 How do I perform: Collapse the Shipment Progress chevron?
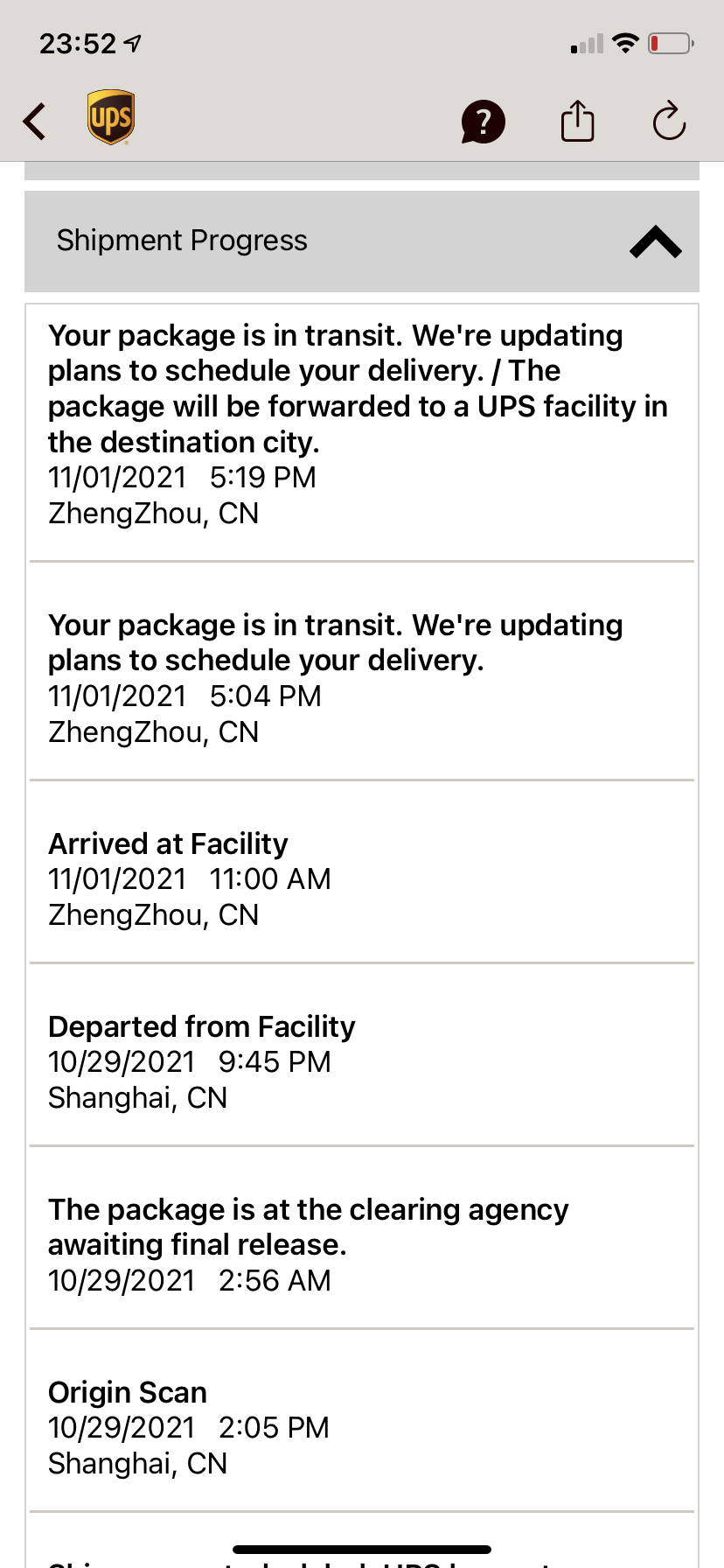pos(655,241)
